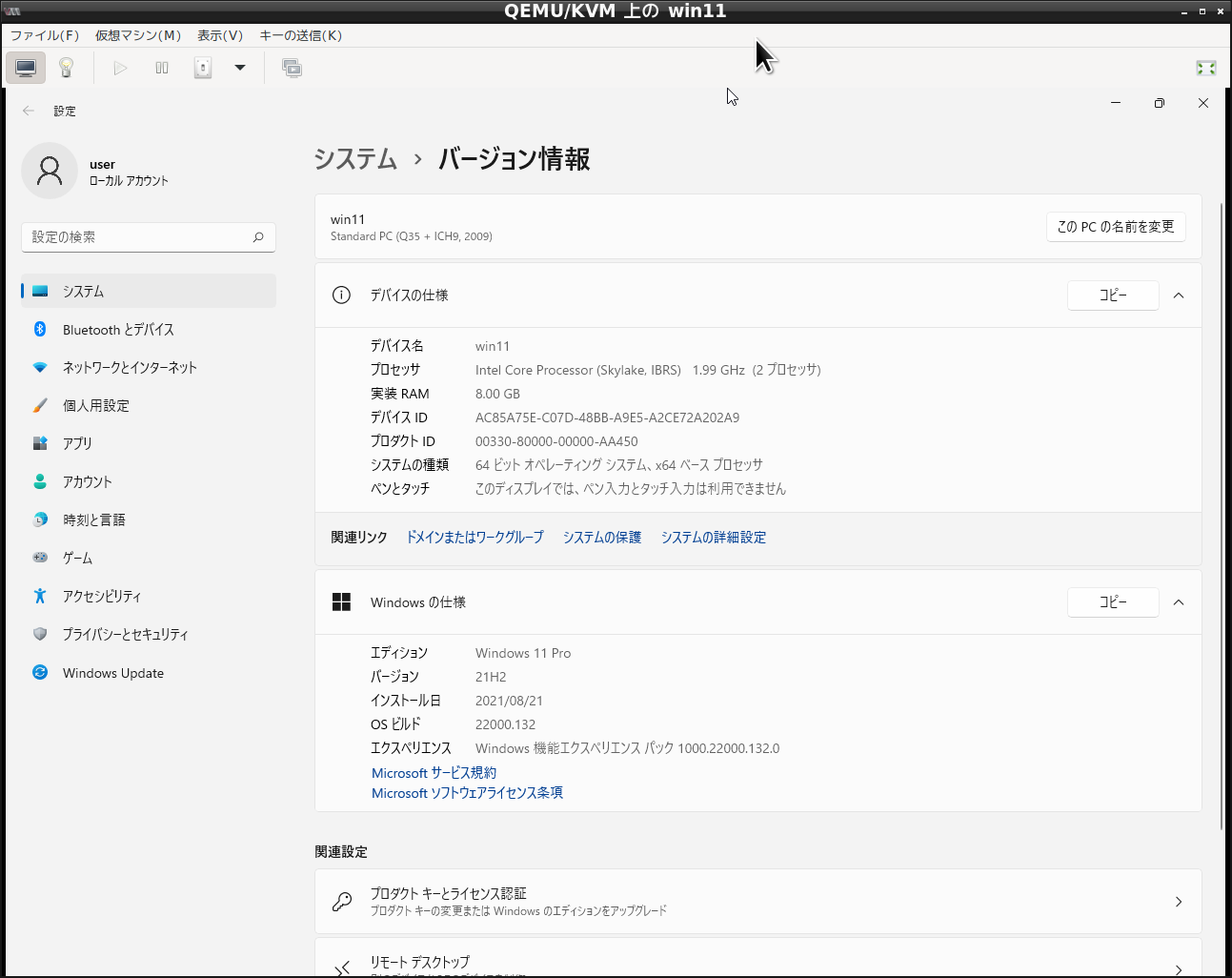This screenshot has width=1232, height=978.
Task: Select the デバイス ID value text
Action: (607, 418)
